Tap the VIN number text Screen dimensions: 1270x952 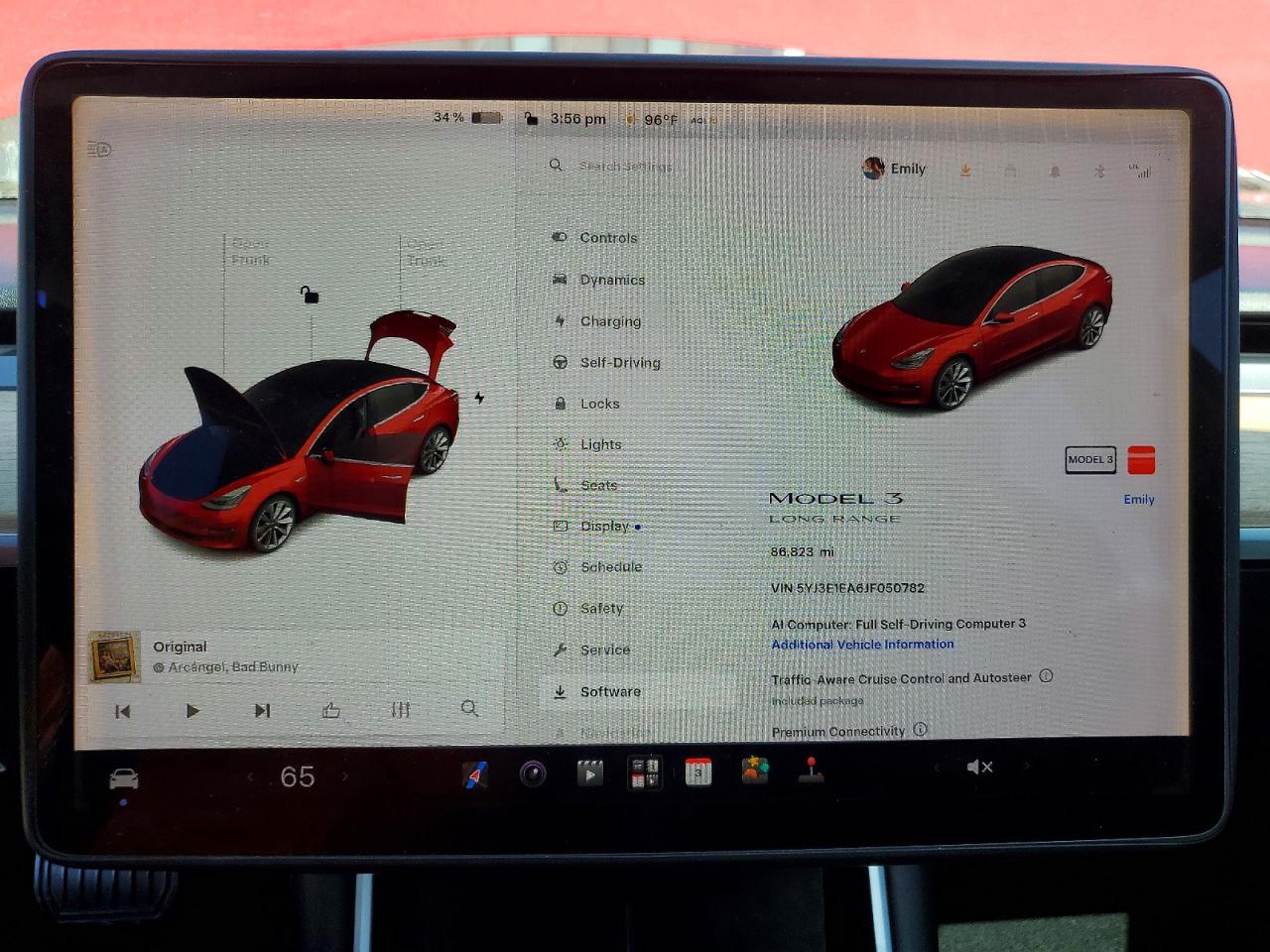tap(847, 588)
